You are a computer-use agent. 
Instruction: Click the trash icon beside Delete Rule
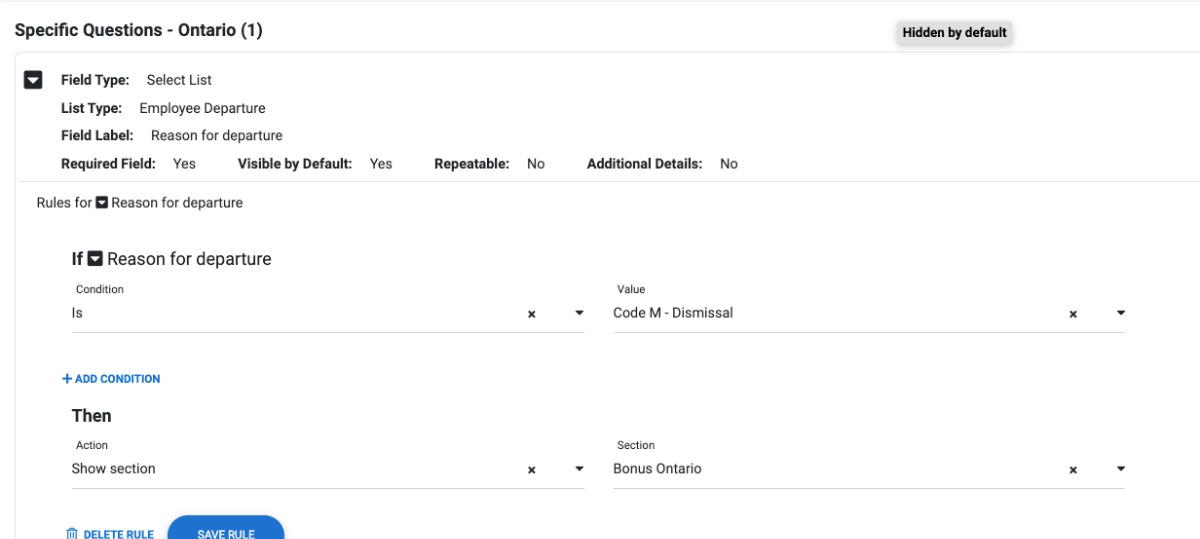71,534
